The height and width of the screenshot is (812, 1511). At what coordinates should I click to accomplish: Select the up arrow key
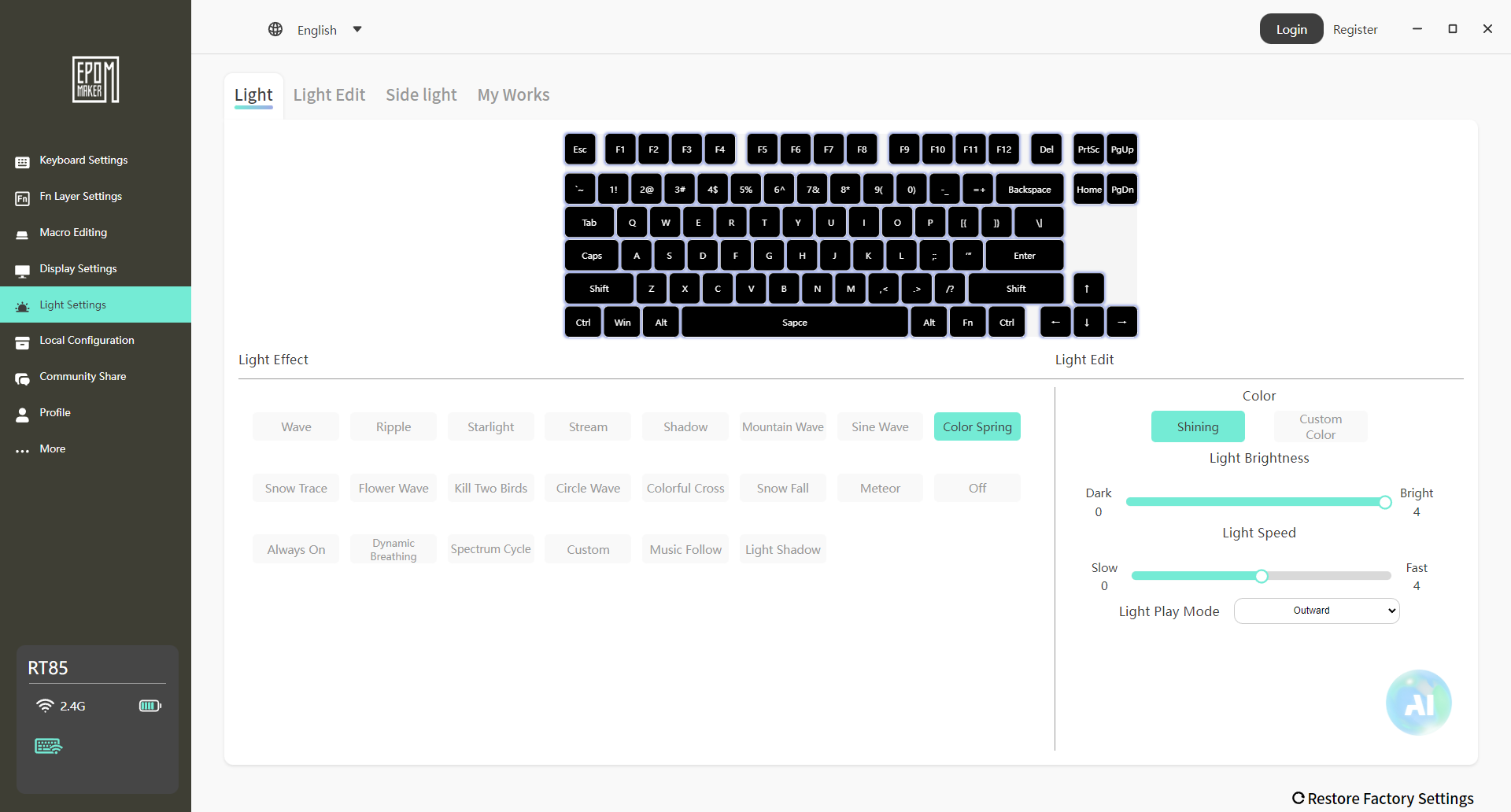click(x=1087, y=289)
